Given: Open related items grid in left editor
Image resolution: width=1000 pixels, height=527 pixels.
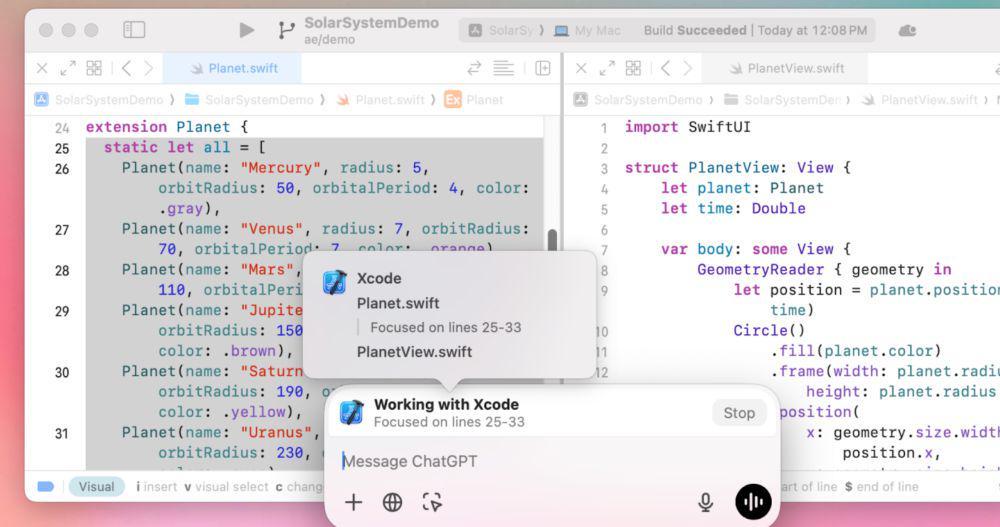Looking at the screenshot, I should pos(94,68).
